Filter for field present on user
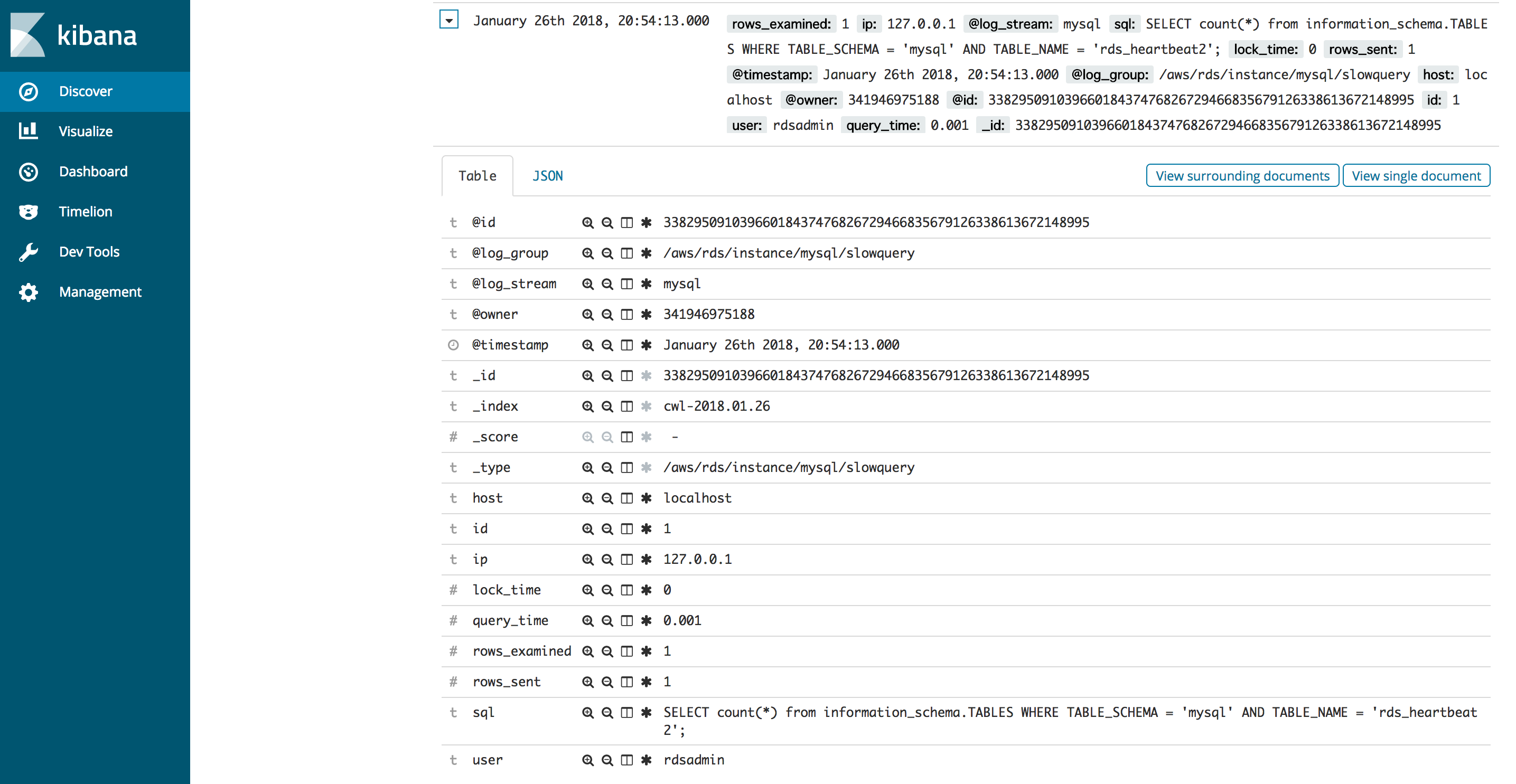The image size is (1516, 784). [646, 759]
